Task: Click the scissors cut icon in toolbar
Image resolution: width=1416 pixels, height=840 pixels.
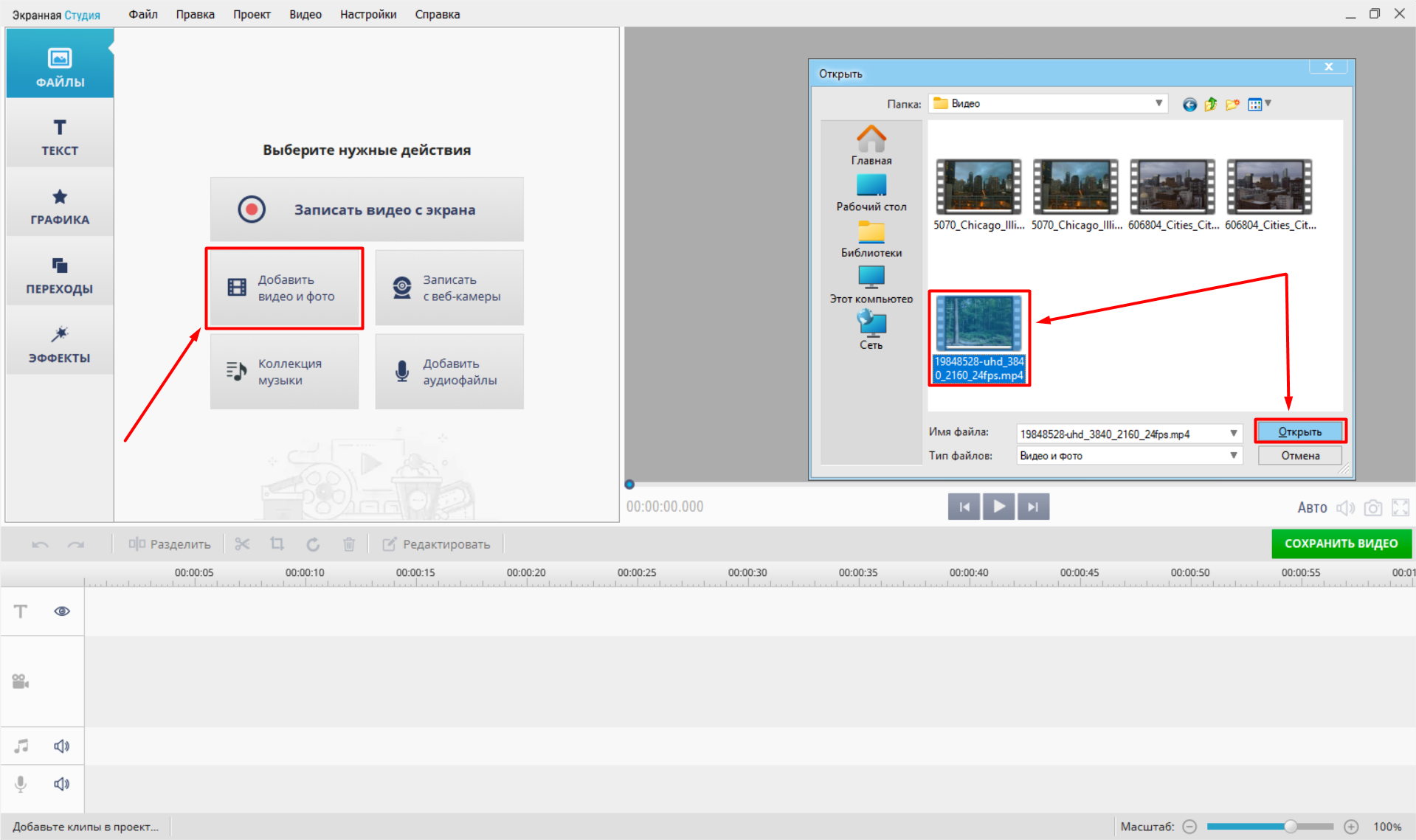Action: pos(242,544)
